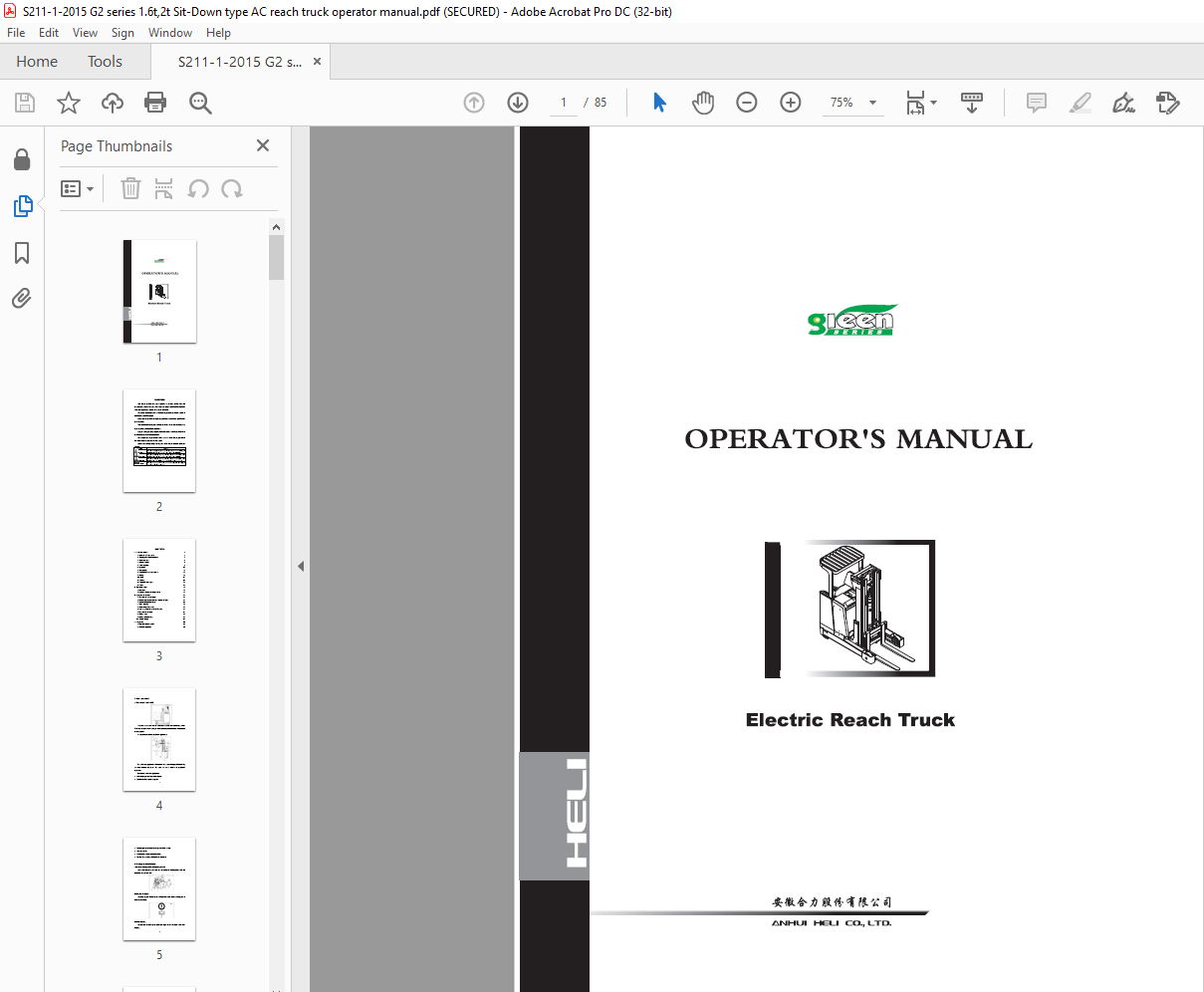This screenshot has height=992, width=1204.
Task: Open the Sign menu
Action: coord(122,33)
